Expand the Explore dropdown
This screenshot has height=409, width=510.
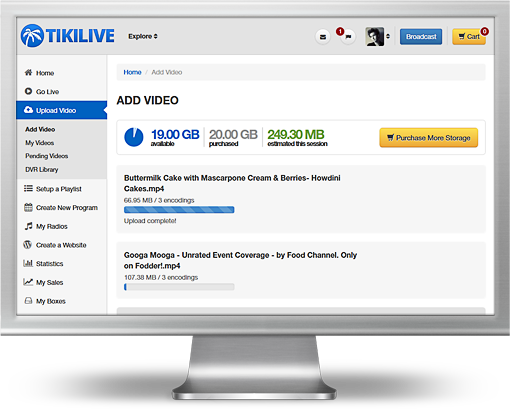143,36
